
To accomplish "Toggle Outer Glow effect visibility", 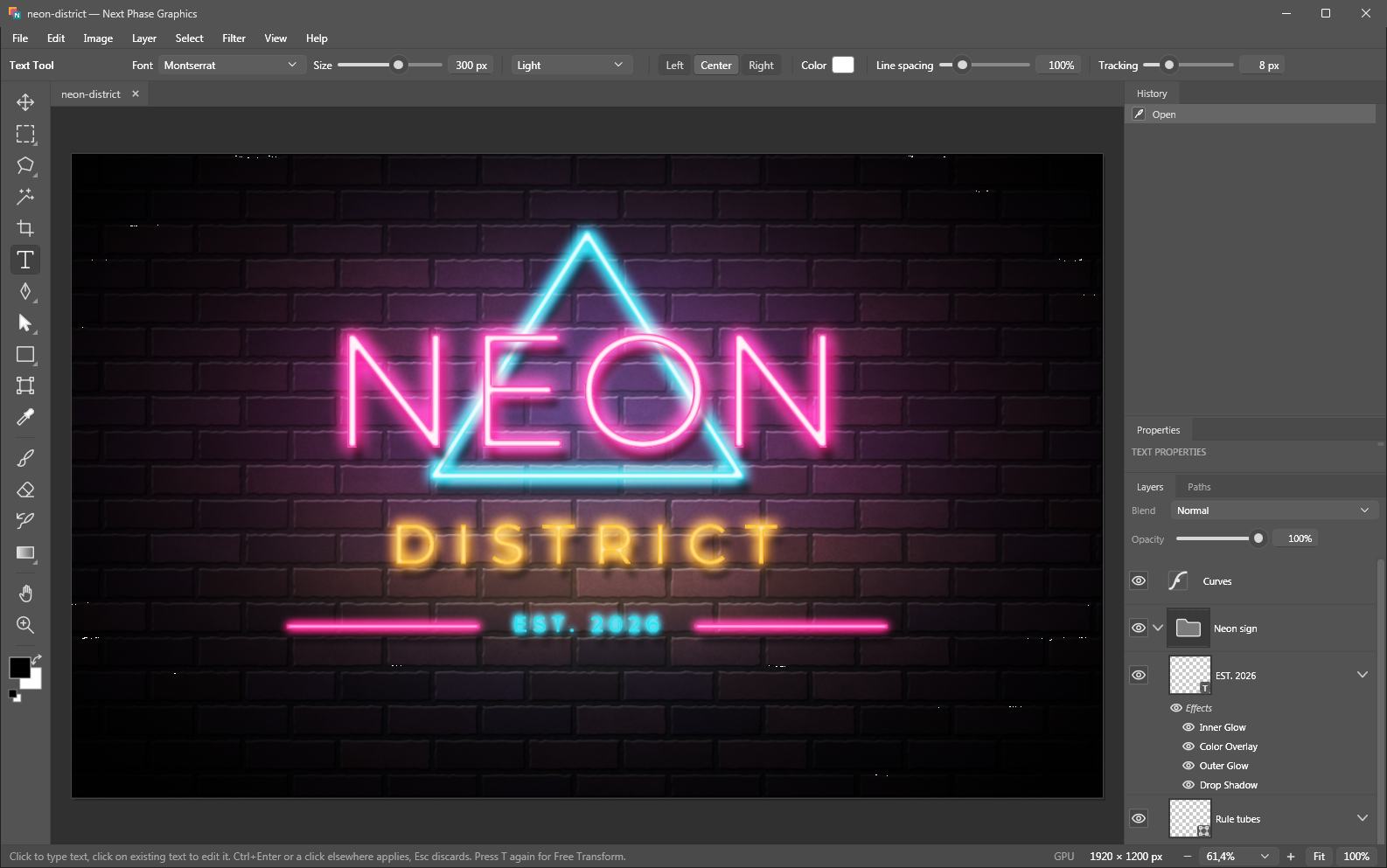I will [1188, 766].
